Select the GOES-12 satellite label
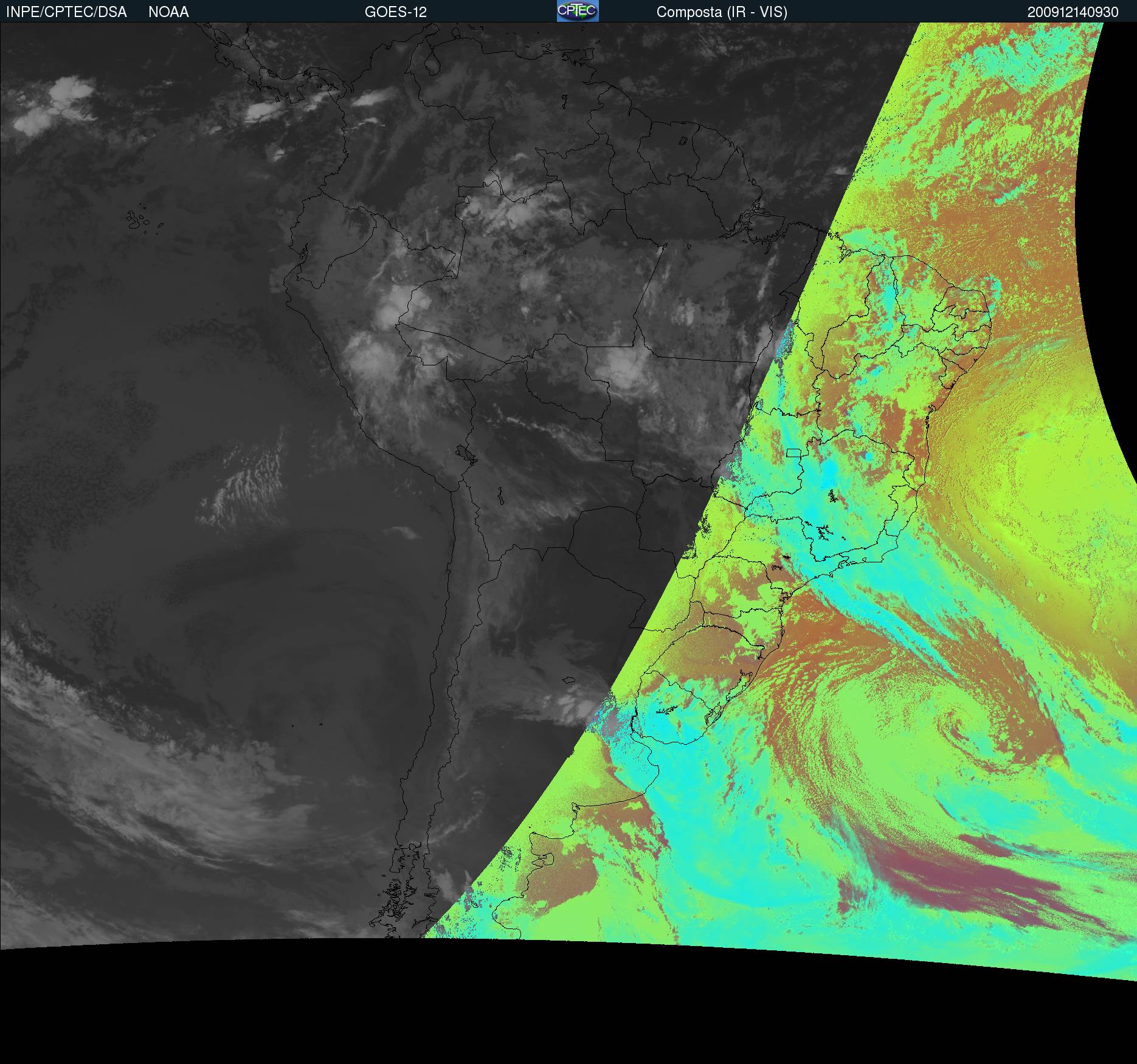The height and width of the screenshot is (1064, 1137). (x=396, y=12)
